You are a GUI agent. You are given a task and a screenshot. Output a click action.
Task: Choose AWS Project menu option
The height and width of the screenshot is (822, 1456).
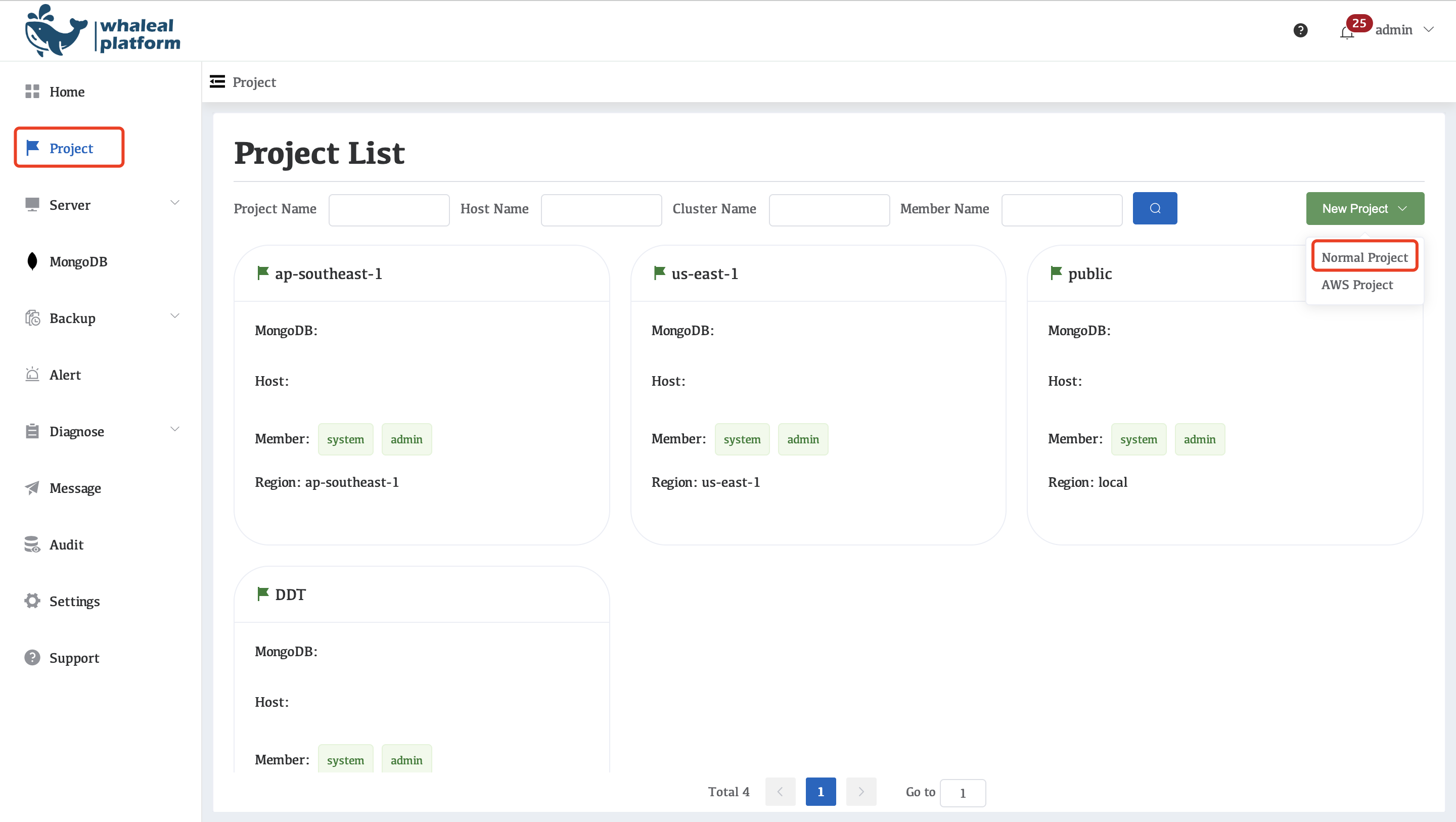pyautogui.click(x=1356, y=285)
